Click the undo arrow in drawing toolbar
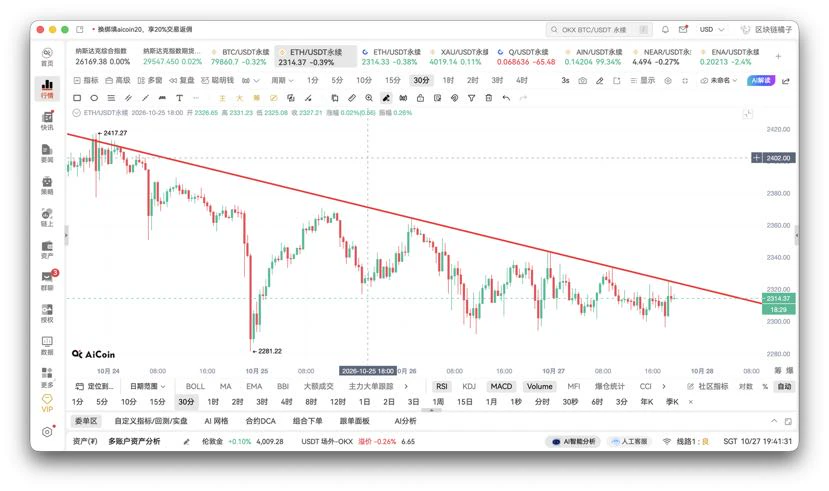 click(x=506, y=98)
